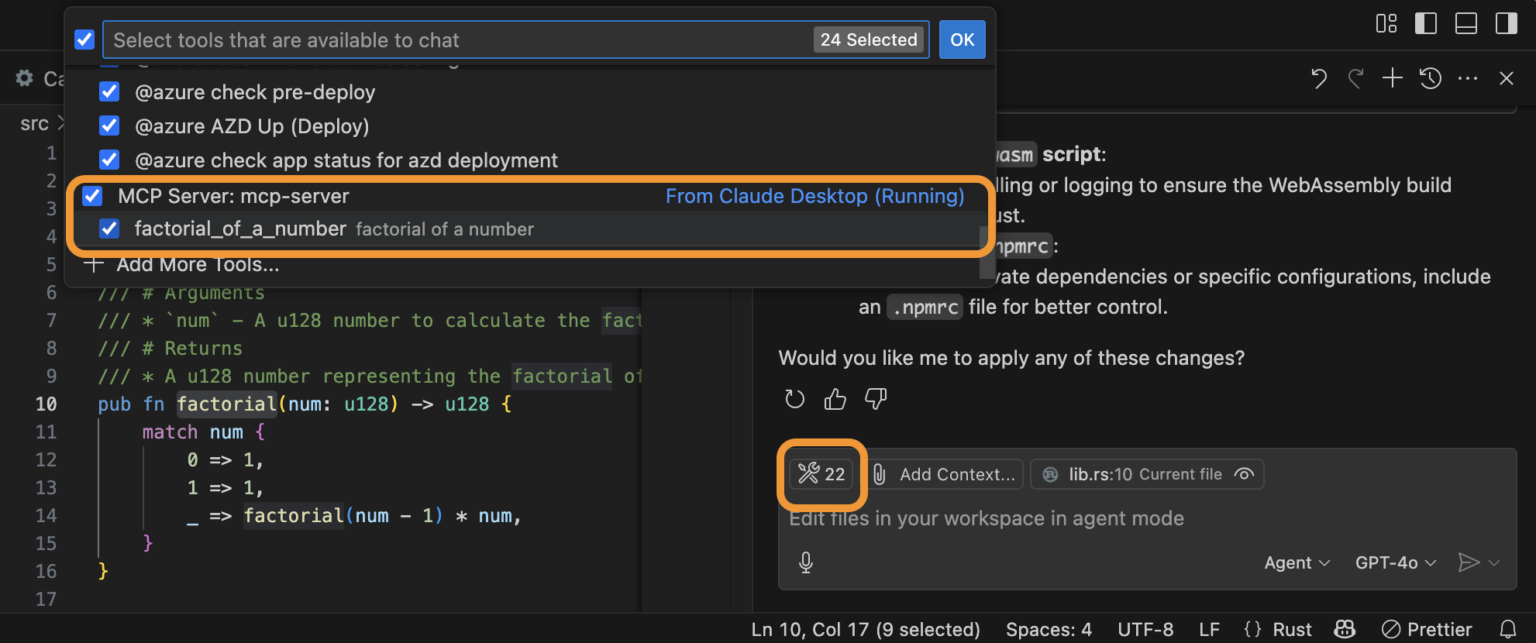Disable the "@azure check pre-deploy" tool

click(x=109, y=91)
